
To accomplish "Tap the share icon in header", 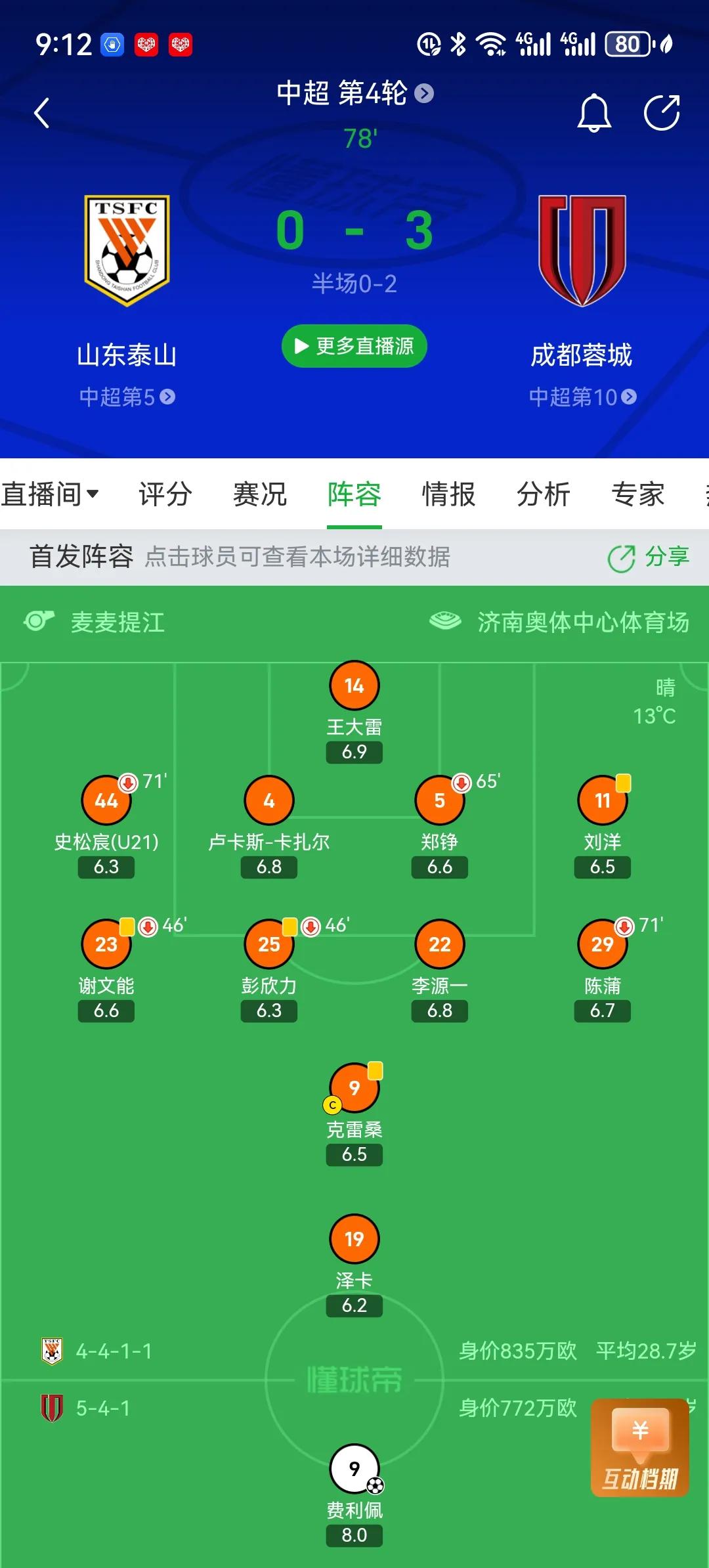I will (x=661, y=113).
